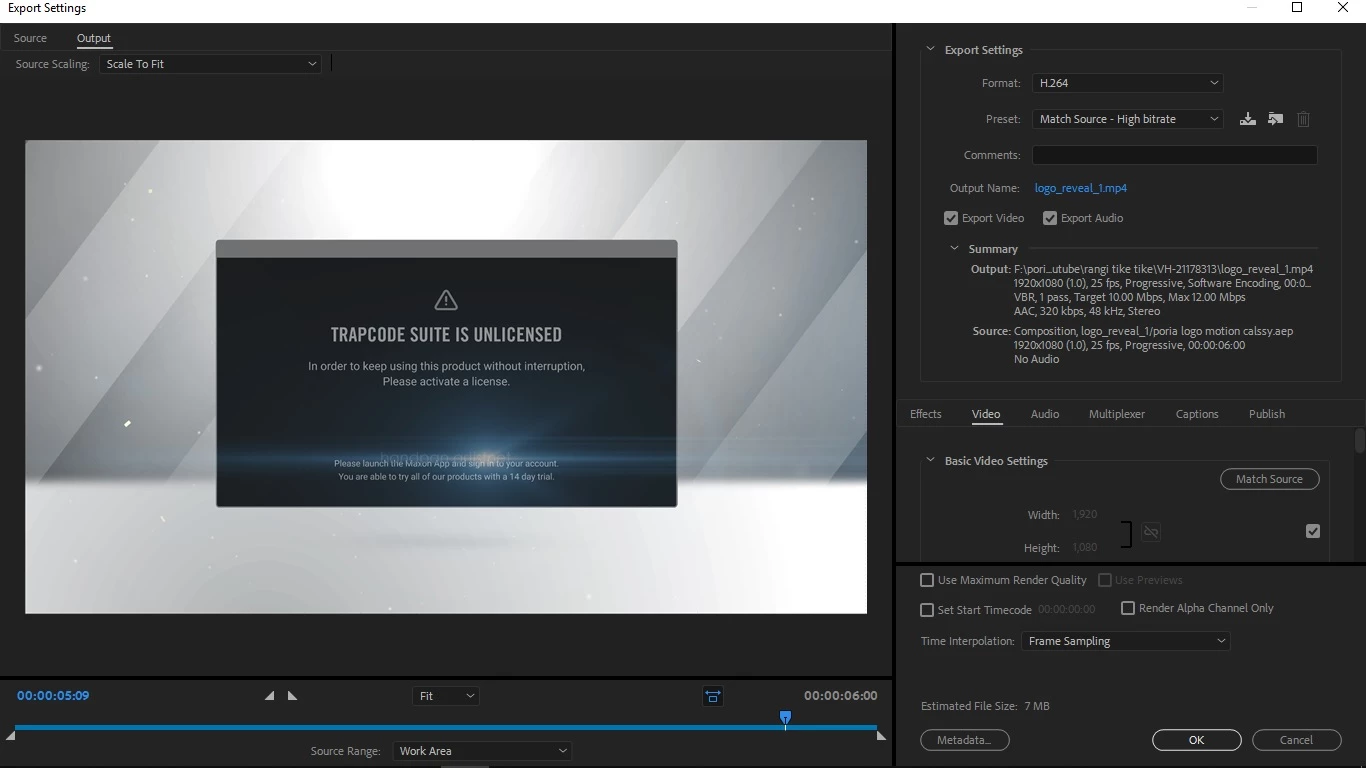Click the Delete Preset trash icon

click(1303, 119)
